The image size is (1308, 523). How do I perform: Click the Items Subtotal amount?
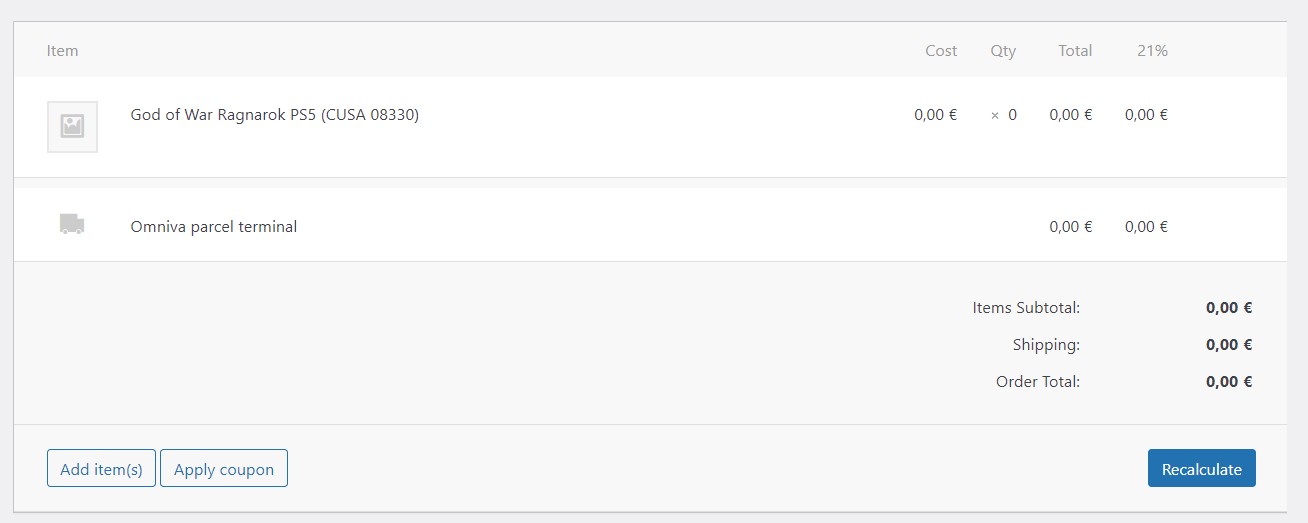pyautogui.click(x=1229, y=308)
